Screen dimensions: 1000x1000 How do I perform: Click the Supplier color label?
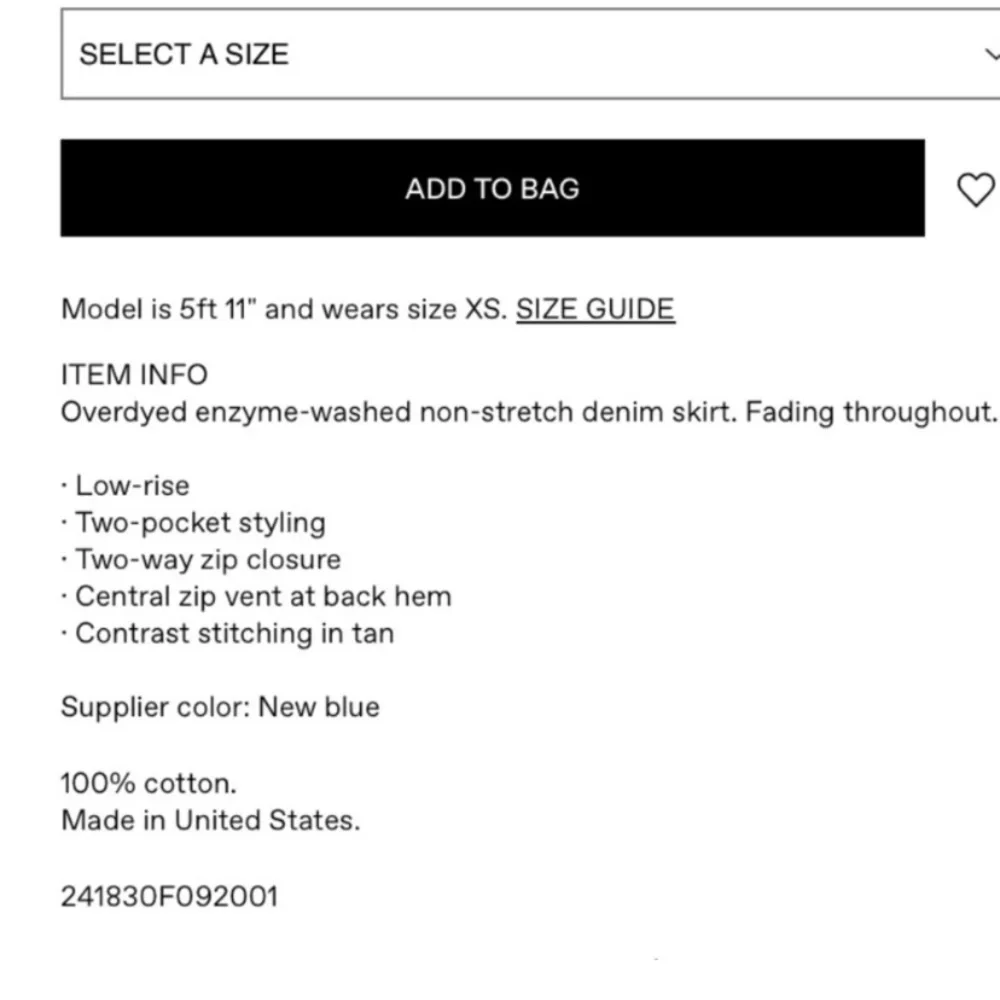point(155,708)
